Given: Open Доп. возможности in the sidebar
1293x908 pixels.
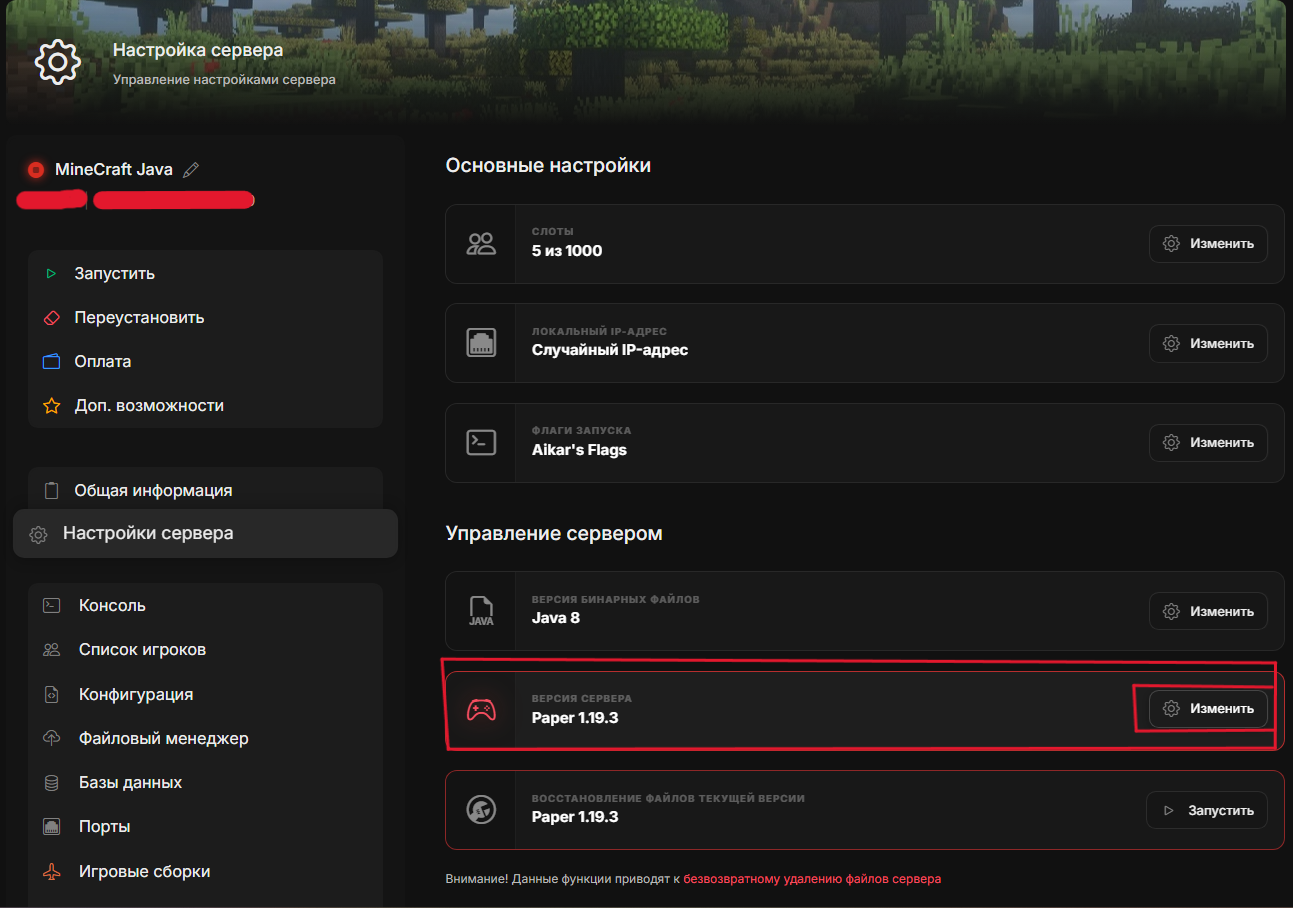Looking at the screenshot, I should [x=205, y=406].
